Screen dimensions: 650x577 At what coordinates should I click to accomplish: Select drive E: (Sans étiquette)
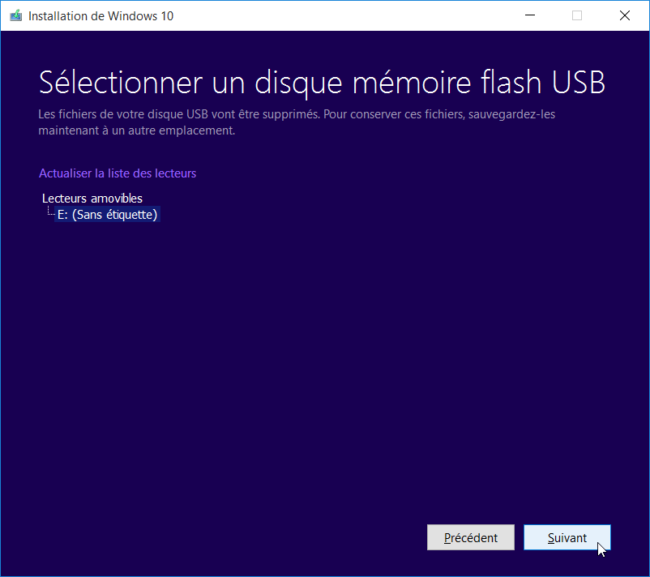coord(107,215)
